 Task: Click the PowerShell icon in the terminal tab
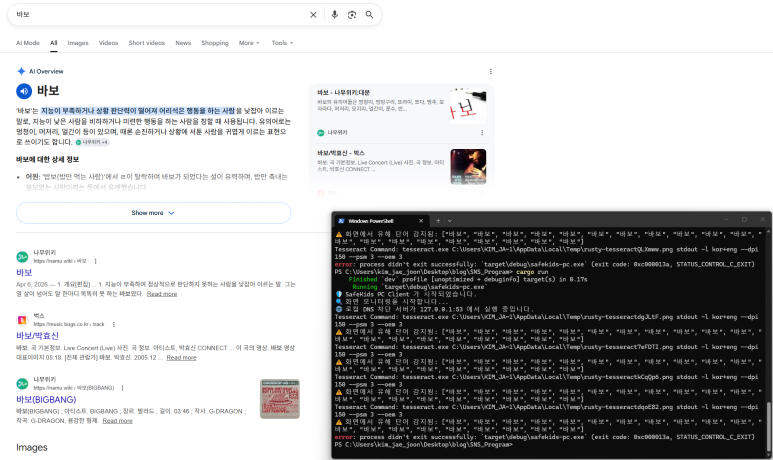pyautogui.click(x=341, y=221)
